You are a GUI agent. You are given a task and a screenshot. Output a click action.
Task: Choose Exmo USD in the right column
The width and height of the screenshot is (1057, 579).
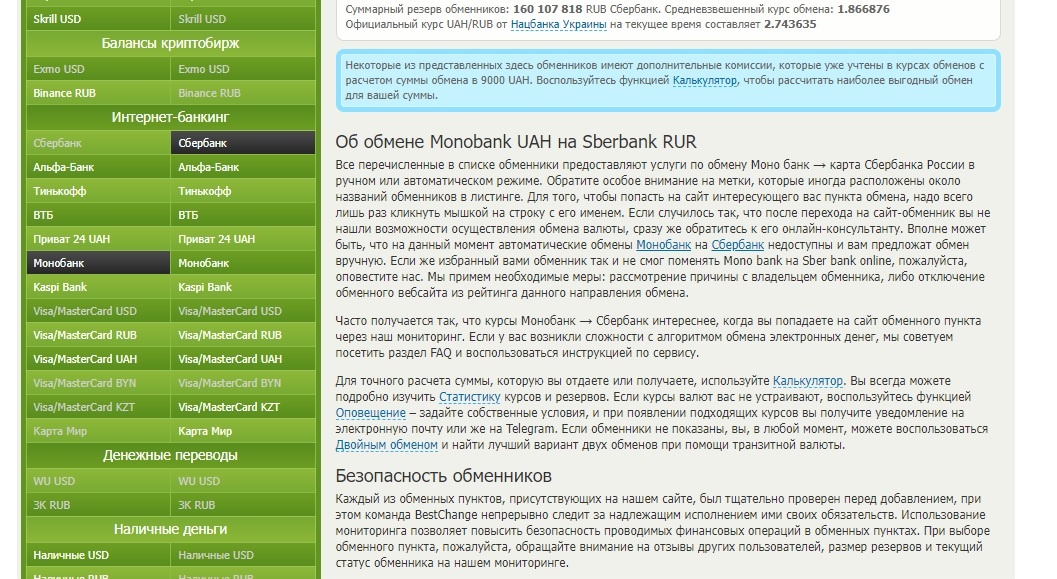[x=243, y=69]
